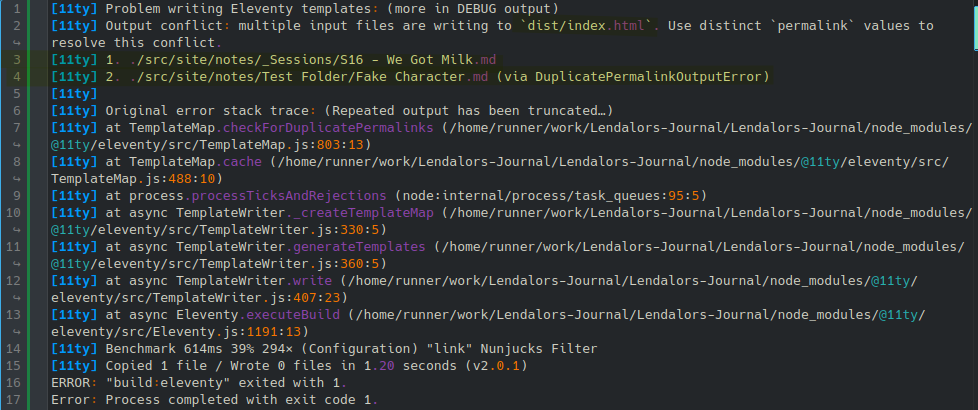This screenshot has height=410, width=978.
Task: Click the "build:eleventy" exited error line
Action: coord(198,383)
